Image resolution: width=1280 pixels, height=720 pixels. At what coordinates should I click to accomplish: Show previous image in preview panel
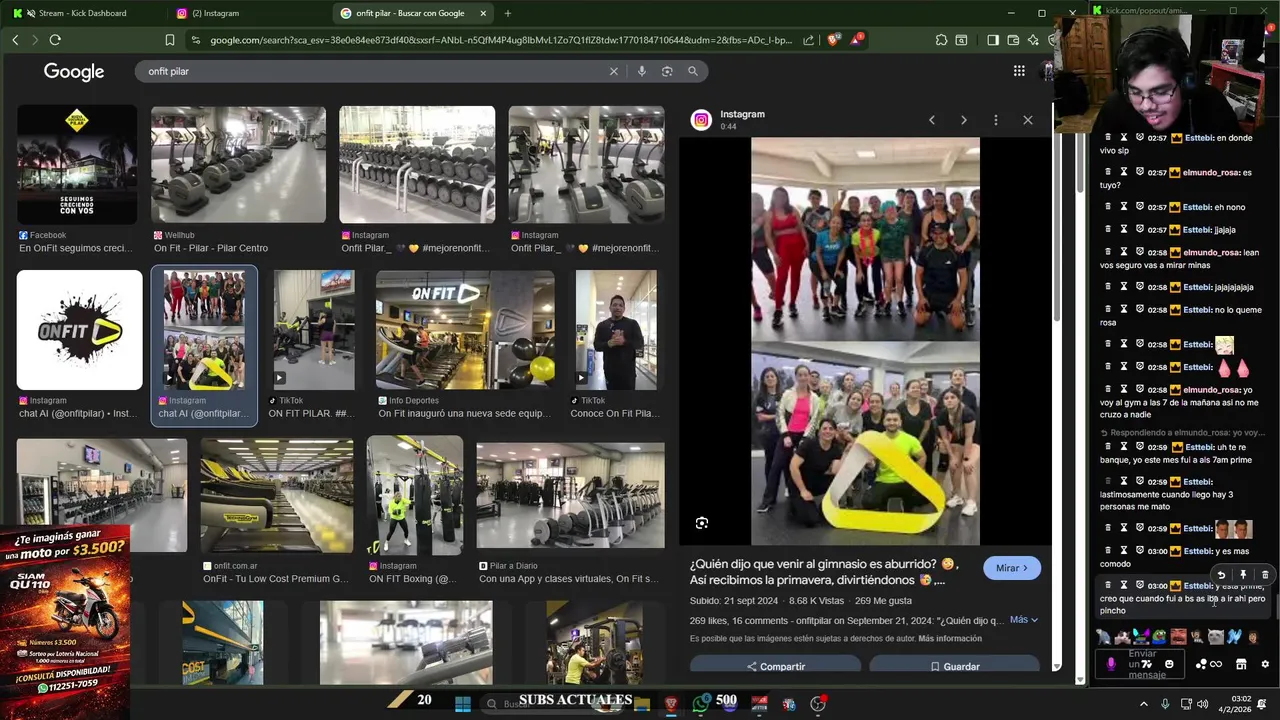point(931,120)
